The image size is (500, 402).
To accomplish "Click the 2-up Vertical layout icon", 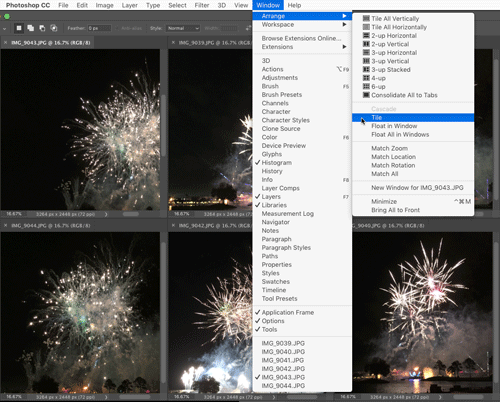I will 366,44.
